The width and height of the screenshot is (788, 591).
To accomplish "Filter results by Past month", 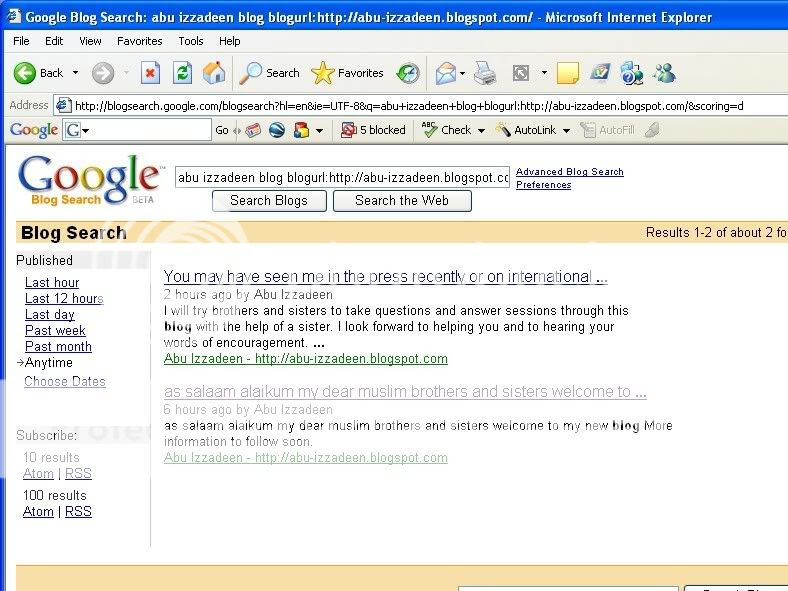I will pos(58,347).
